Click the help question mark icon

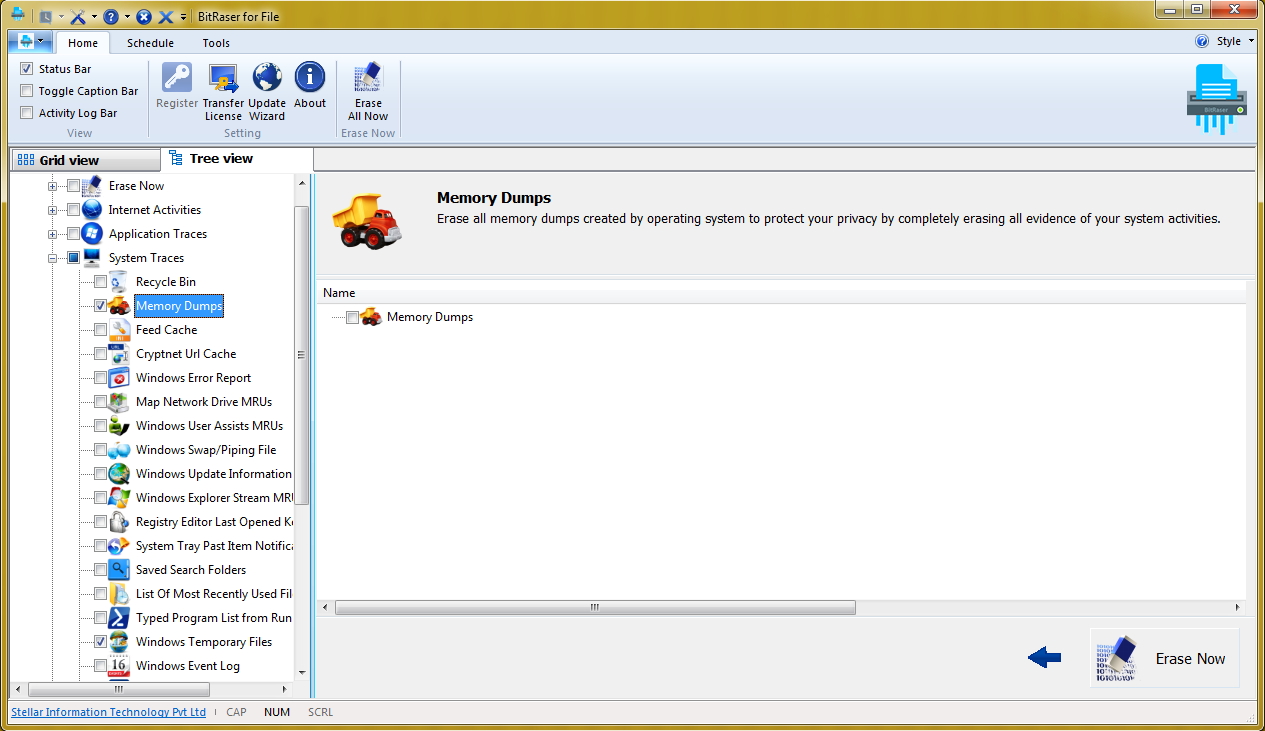point(111,17)
